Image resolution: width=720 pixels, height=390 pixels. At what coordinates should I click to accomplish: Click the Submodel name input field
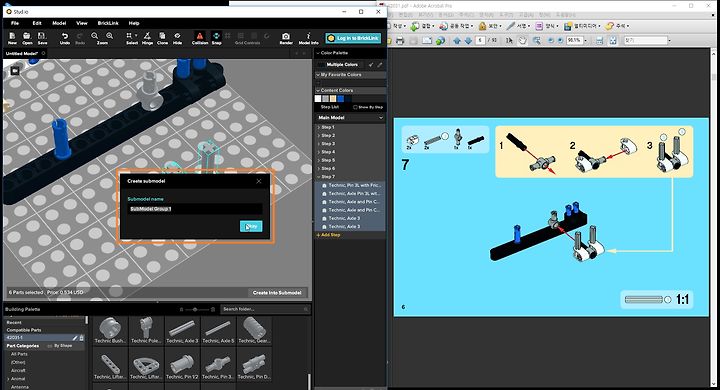click(196, 209)
